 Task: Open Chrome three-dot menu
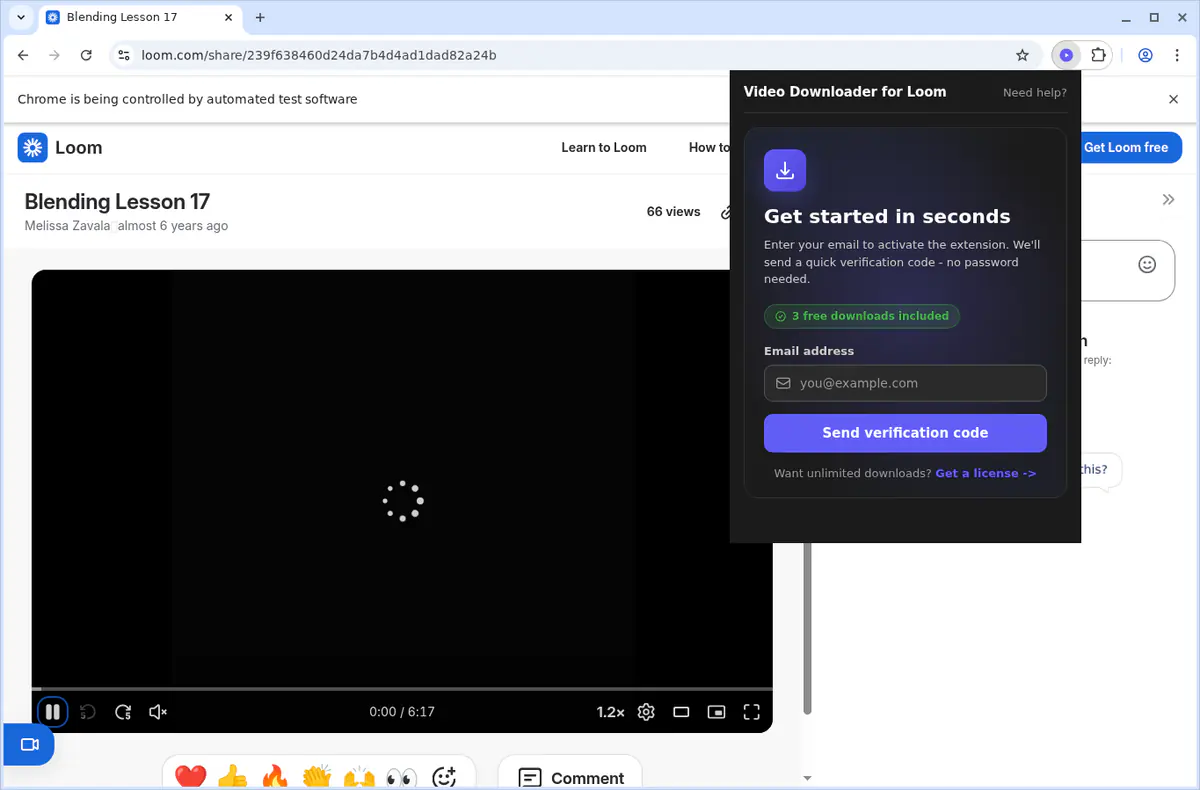(1176, 55)
